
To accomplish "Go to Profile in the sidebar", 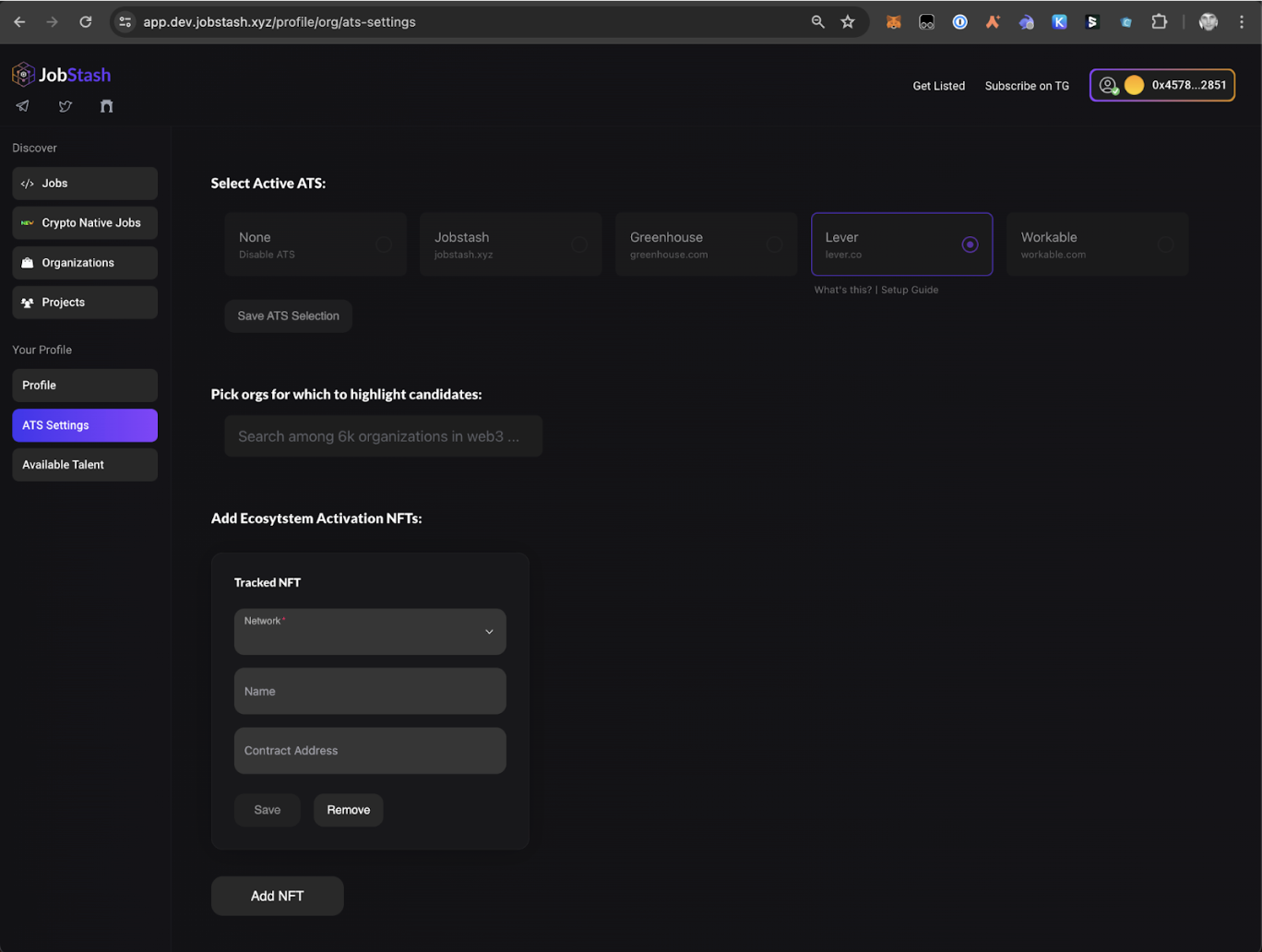I will 85,386.
